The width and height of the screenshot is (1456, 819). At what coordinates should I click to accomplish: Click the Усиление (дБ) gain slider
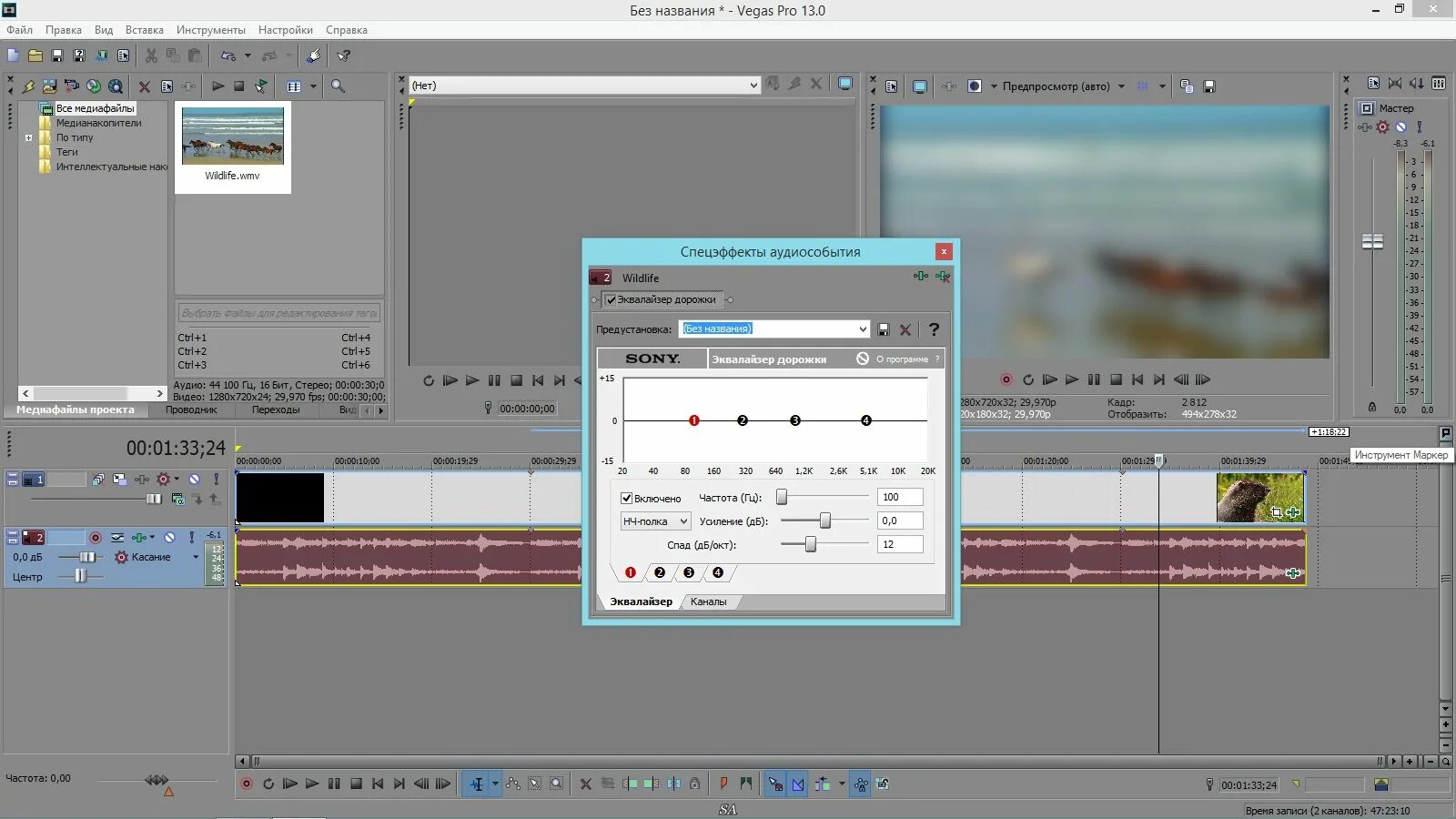point(824,521)
